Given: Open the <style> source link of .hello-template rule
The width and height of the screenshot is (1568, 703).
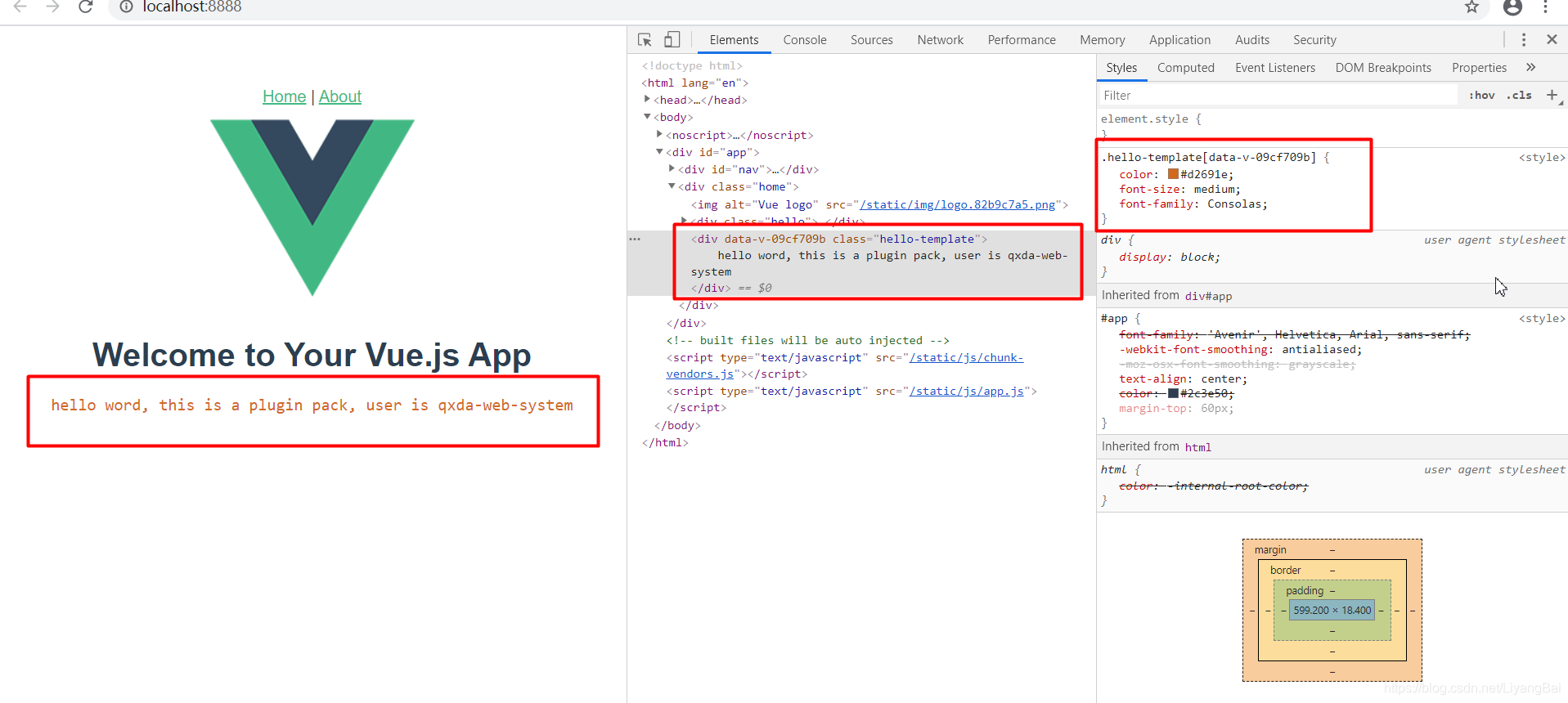Looking at the screenshot, I should coord(1542,158).
